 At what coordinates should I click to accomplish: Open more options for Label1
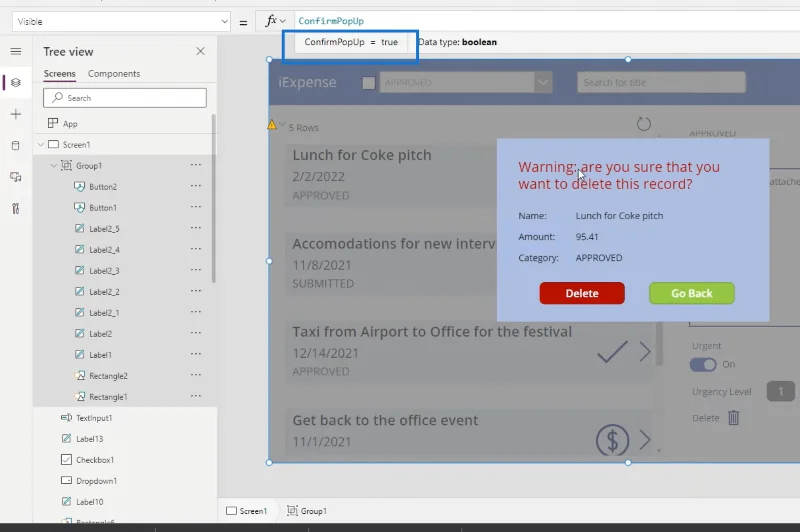tap(196, 354)
